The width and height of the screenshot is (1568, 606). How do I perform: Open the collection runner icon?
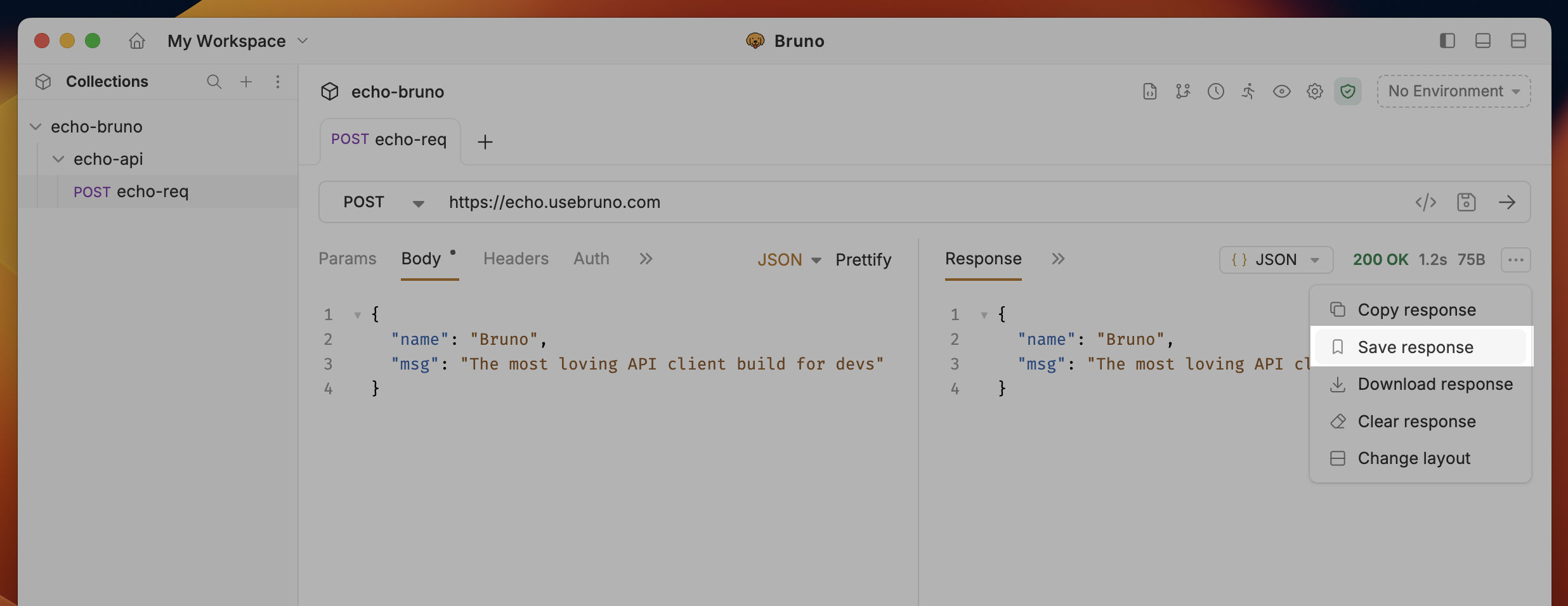pos(1248,91)
